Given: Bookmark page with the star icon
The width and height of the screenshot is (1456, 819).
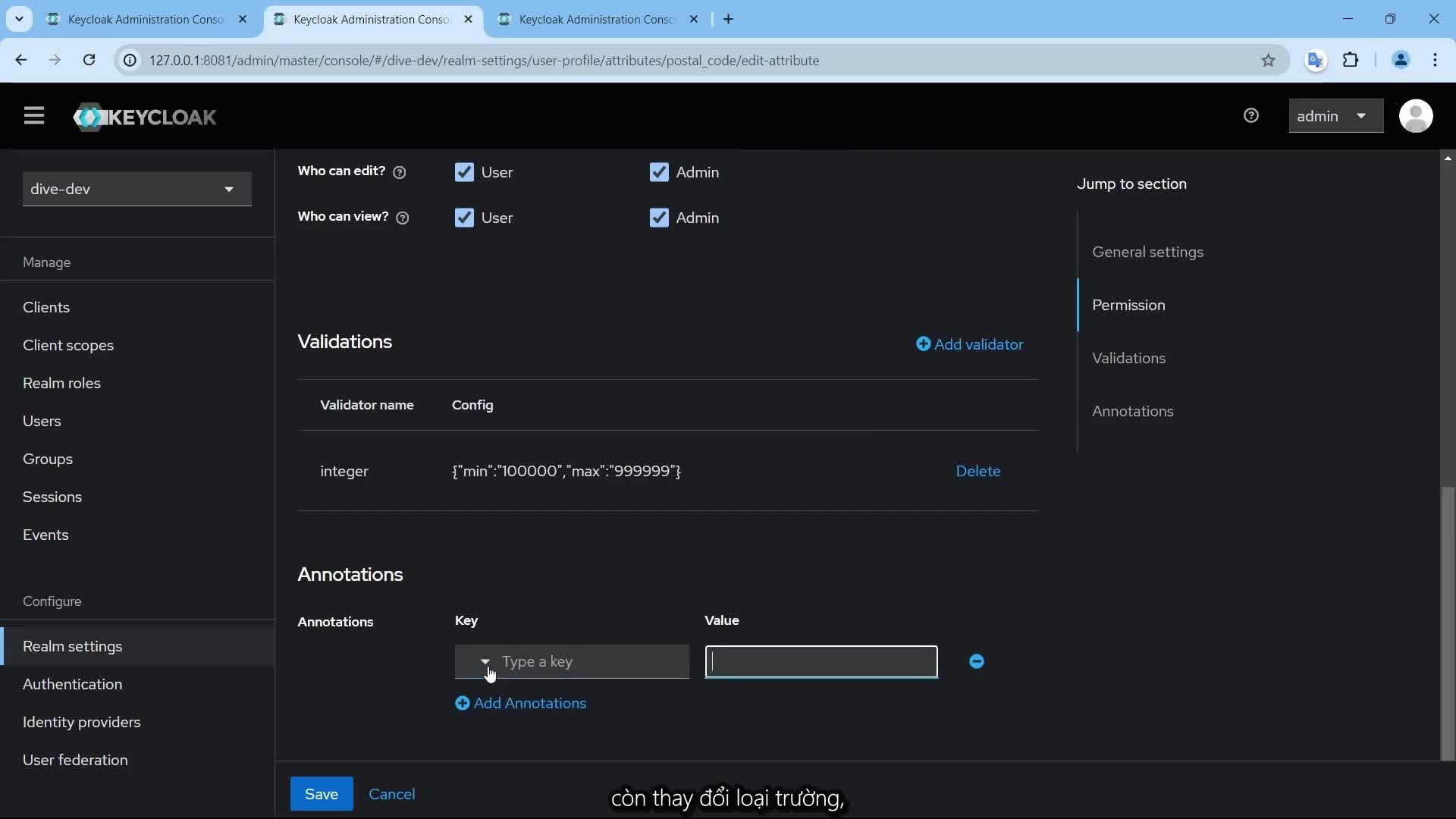Looking at the screenshot, I should 1268,60.
